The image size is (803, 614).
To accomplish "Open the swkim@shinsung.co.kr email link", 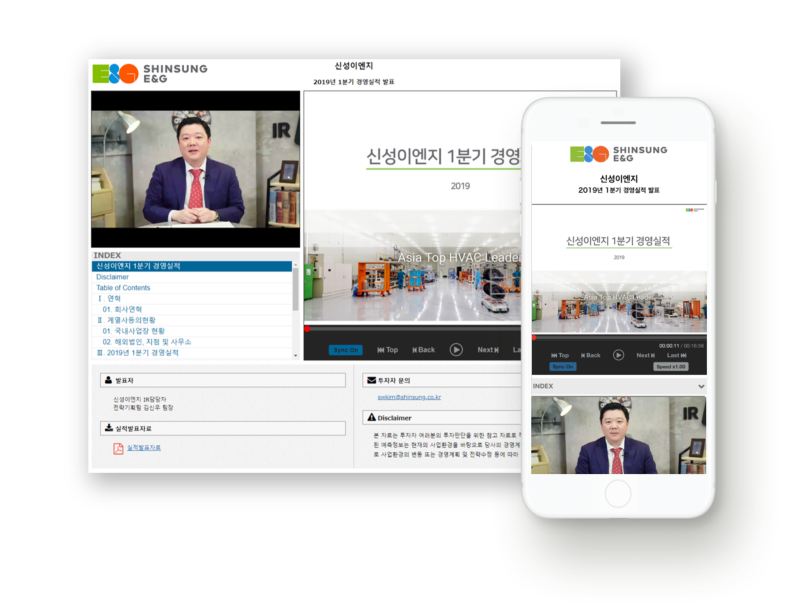I will click(x=409, y=397).
